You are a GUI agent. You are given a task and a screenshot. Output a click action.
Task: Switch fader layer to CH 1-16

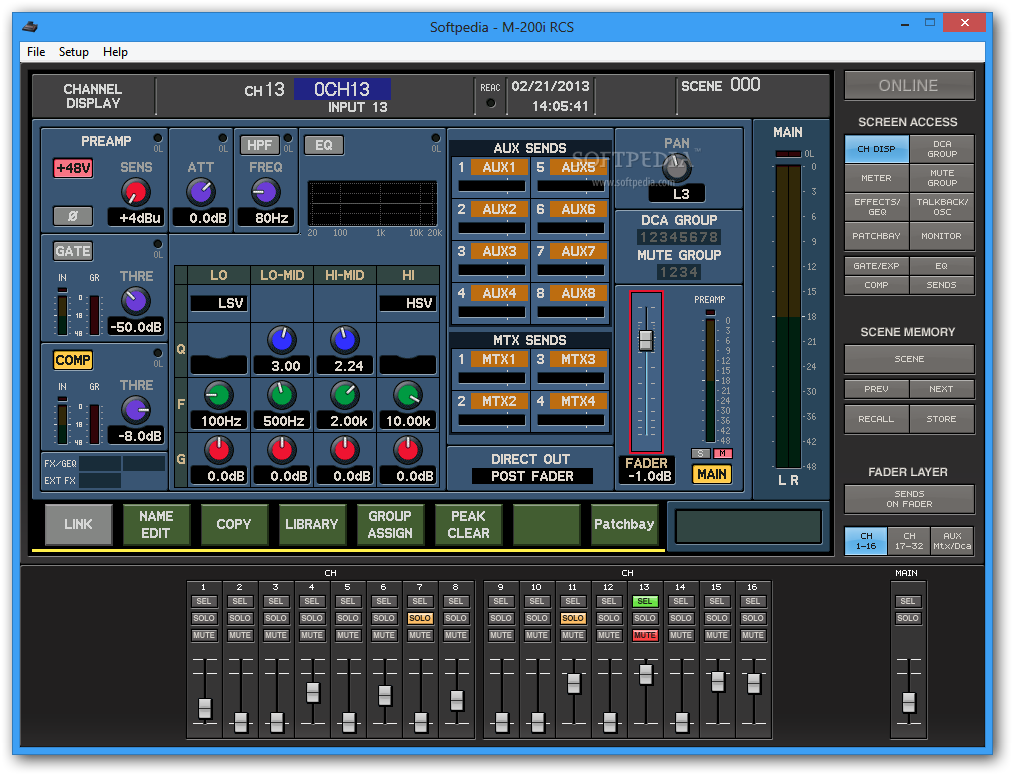[x=866, y=541]
